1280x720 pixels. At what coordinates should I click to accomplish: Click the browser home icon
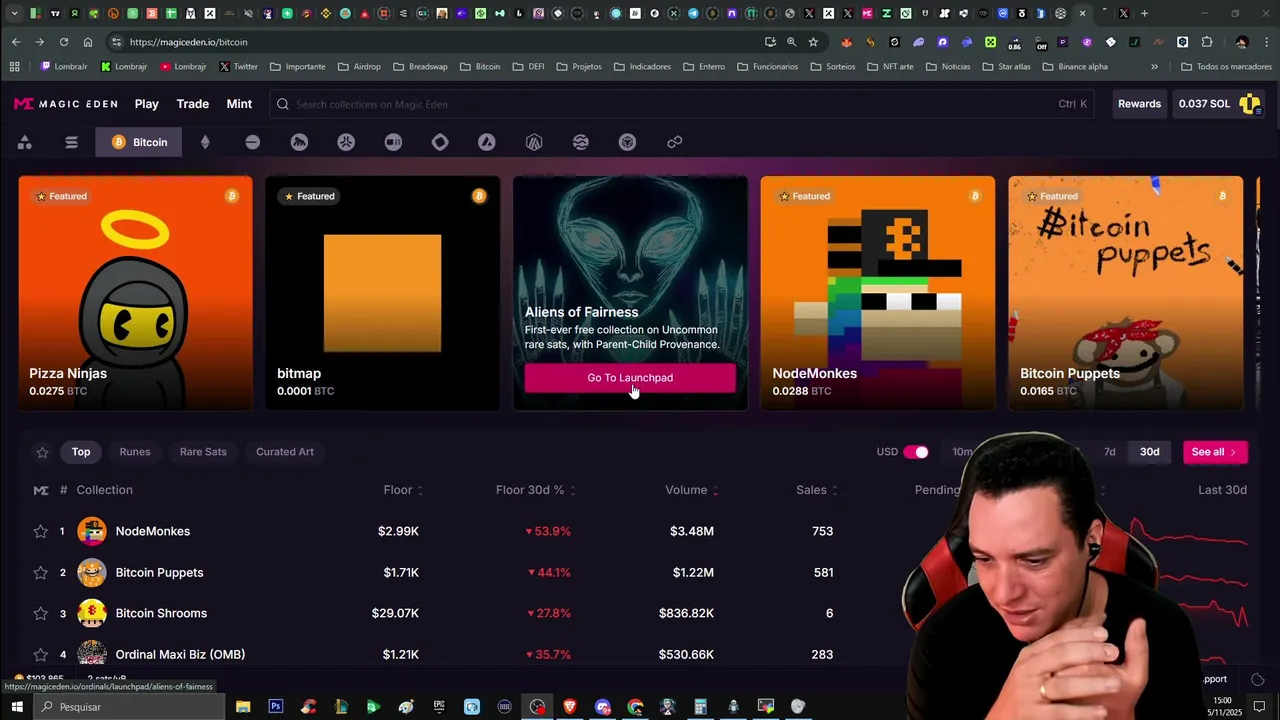click(88, 42)
